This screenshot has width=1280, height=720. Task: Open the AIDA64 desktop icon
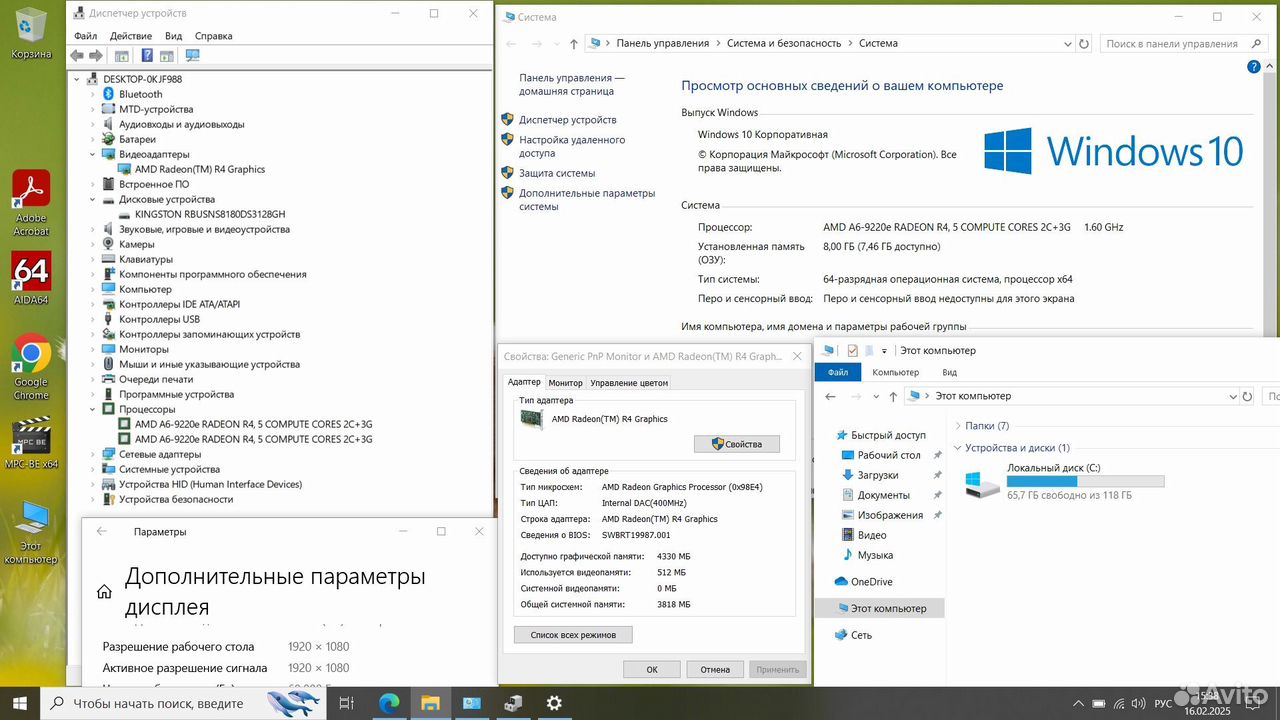pos(31,278)
